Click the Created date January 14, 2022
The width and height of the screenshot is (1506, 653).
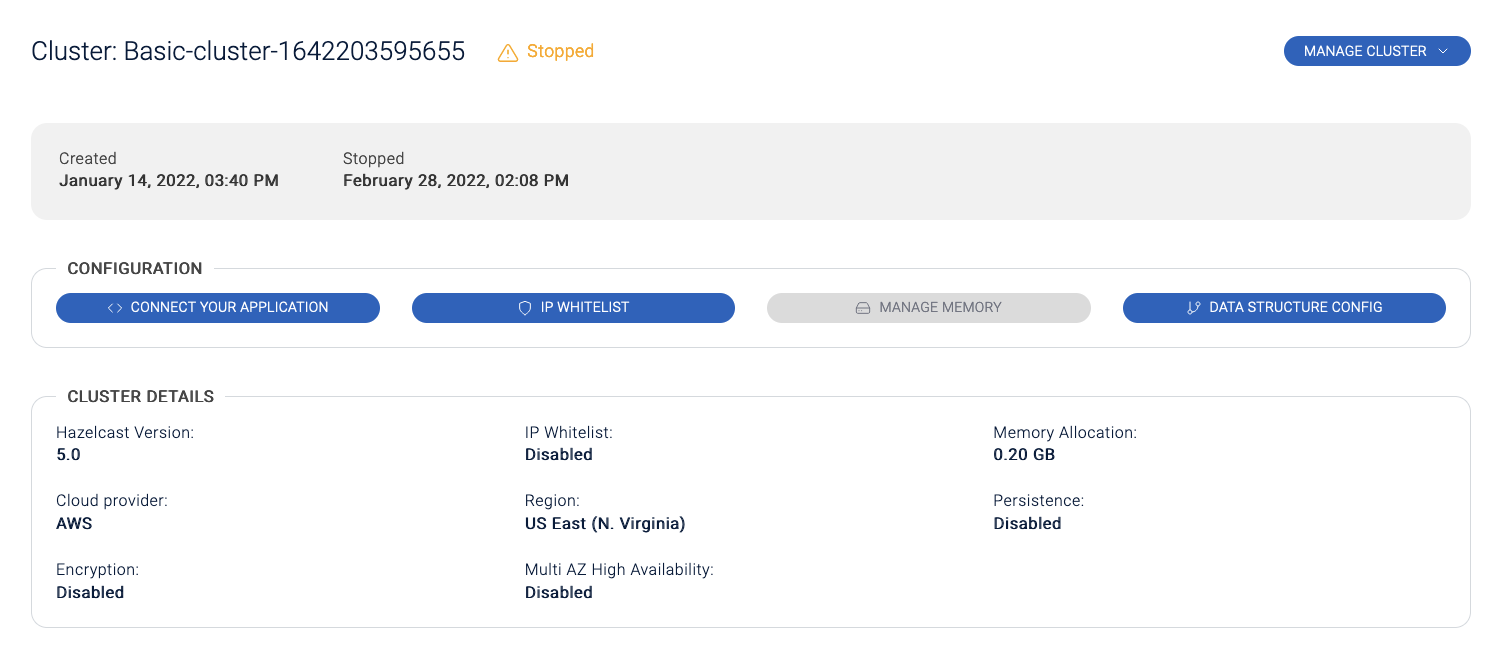(x=168, y=181)
